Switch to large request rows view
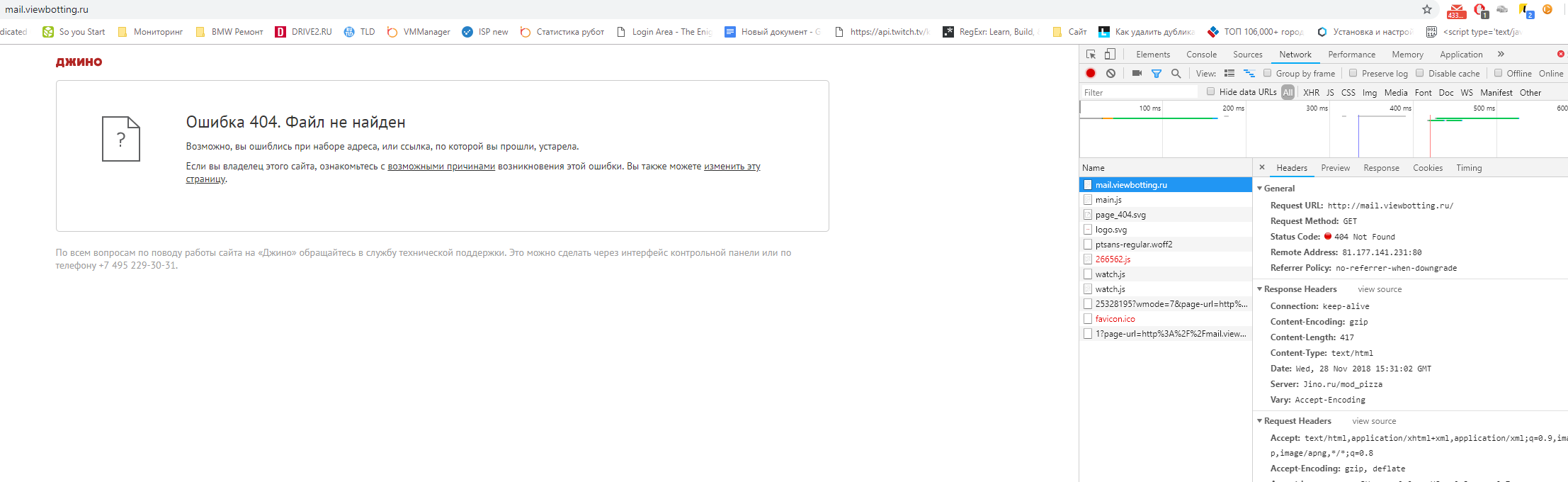Viewport: 1568px width, 482px height. (x=1229, y=73)
